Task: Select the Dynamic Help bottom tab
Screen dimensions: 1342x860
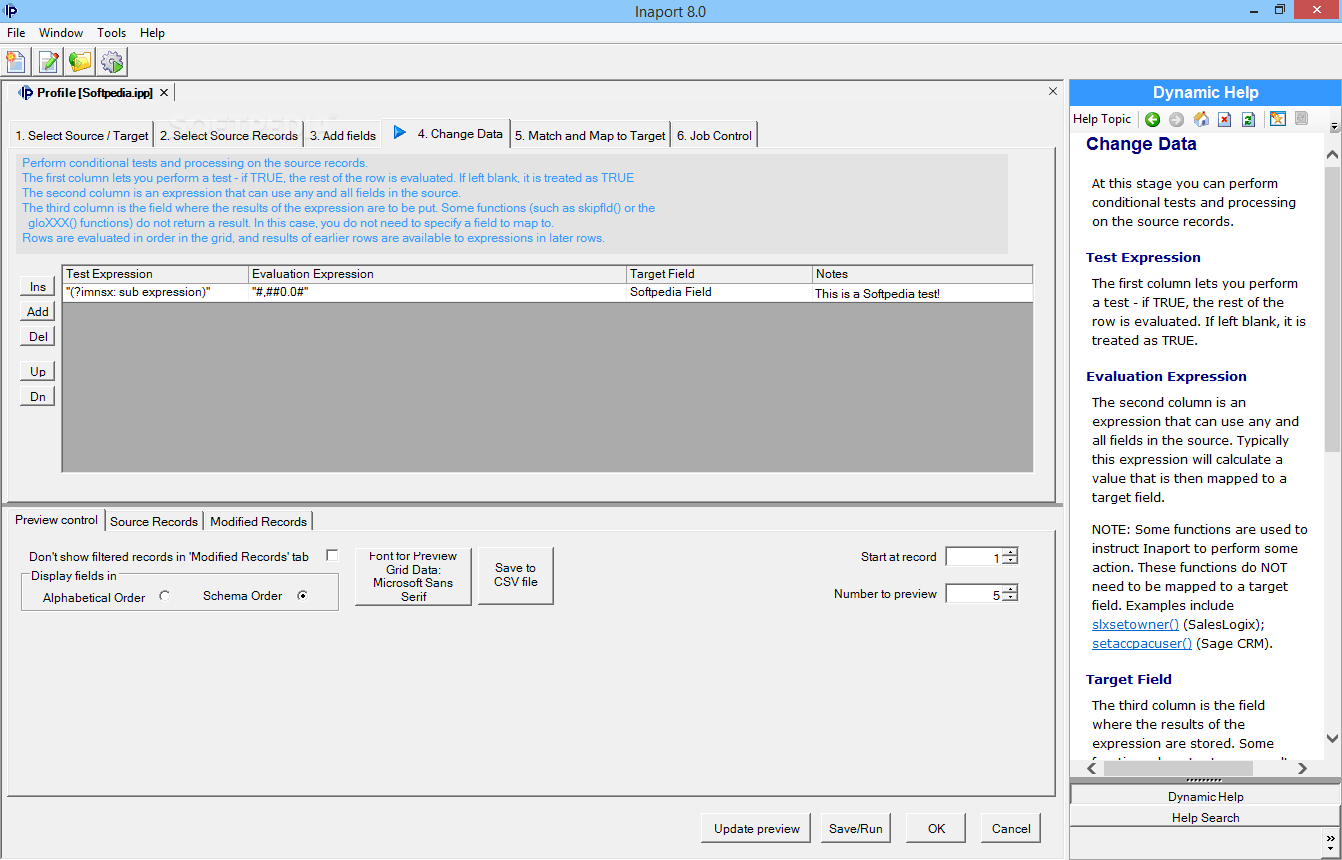Action: pos(1205,796)
